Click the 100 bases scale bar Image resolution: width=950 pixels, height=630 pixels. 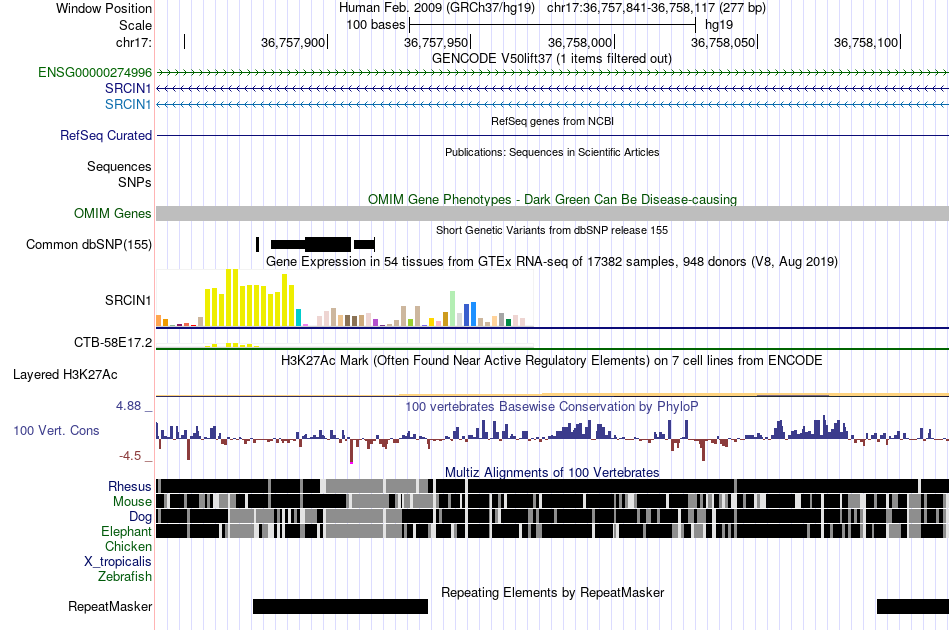[x=553, y=25]
